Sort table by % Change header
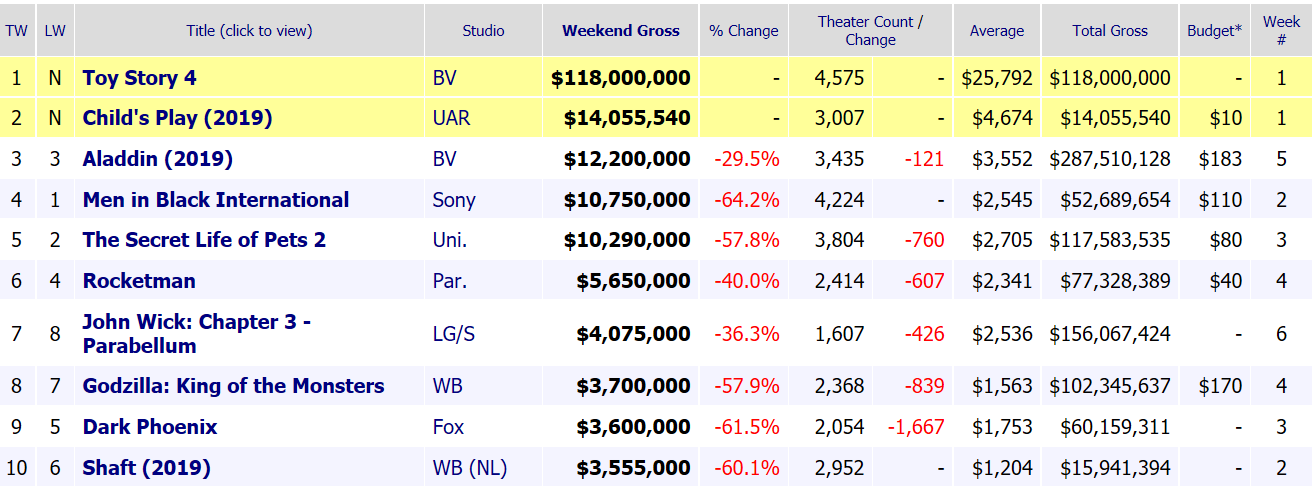The image size is (1313, 486). click(x=743, y=31)
